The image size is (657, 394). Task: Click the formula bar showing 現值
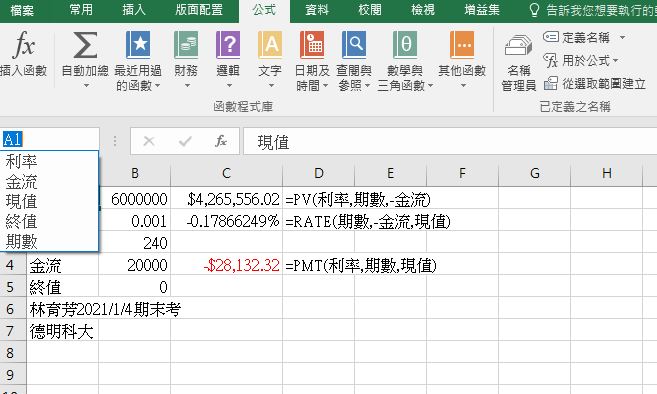point(450,142)
